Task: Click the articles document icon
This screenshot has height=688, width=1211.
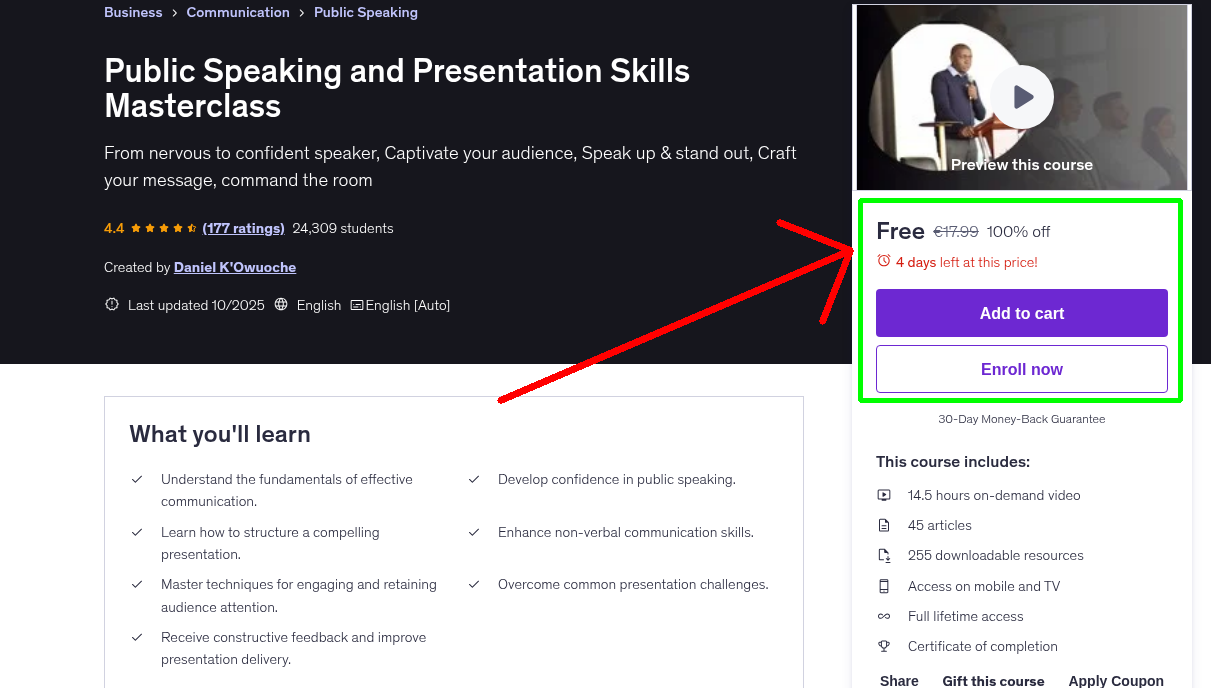Action: click(x=884, y=525)
